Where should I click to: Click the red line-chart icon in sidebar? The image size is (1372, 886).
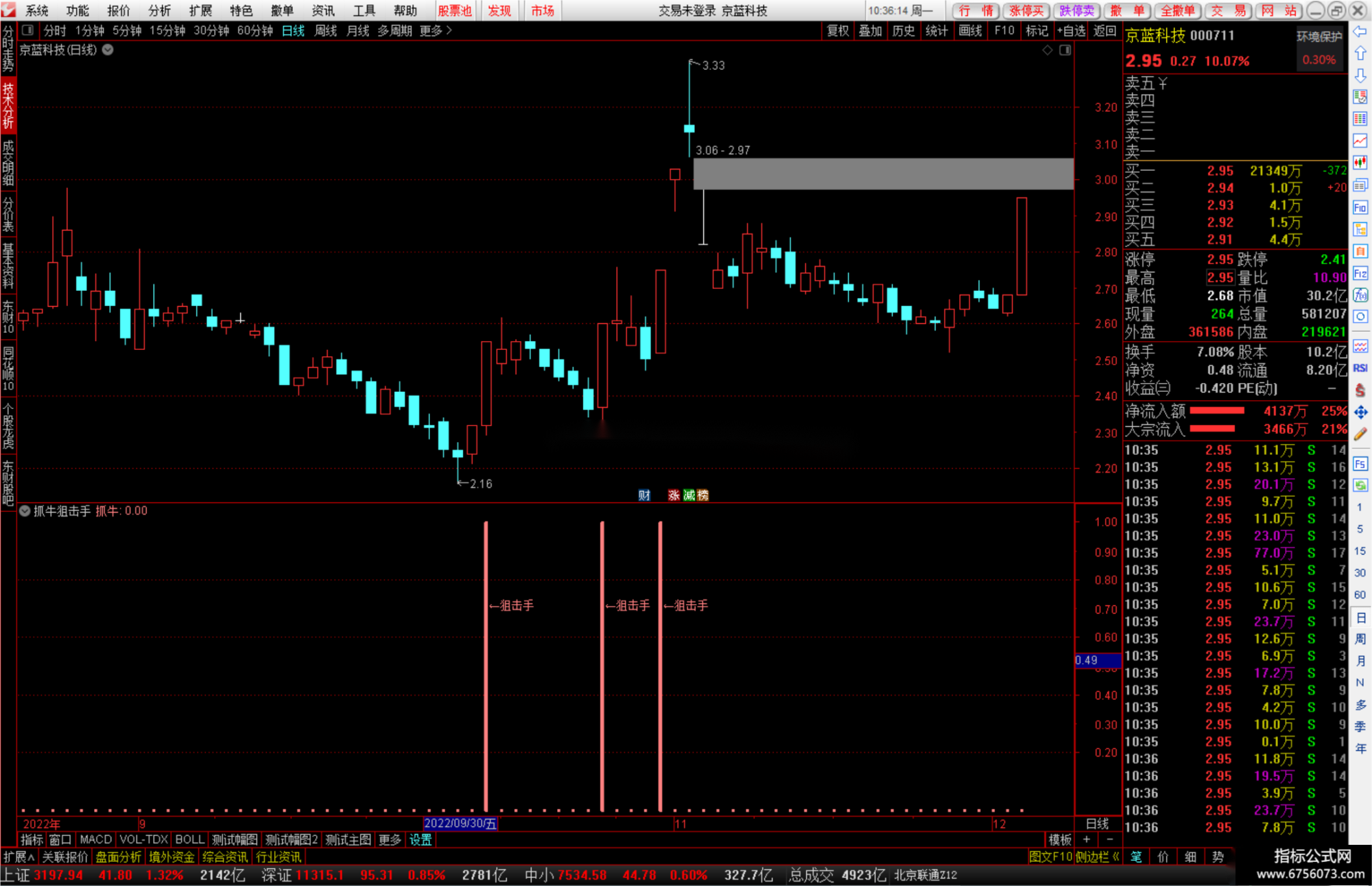(1360, 141)
